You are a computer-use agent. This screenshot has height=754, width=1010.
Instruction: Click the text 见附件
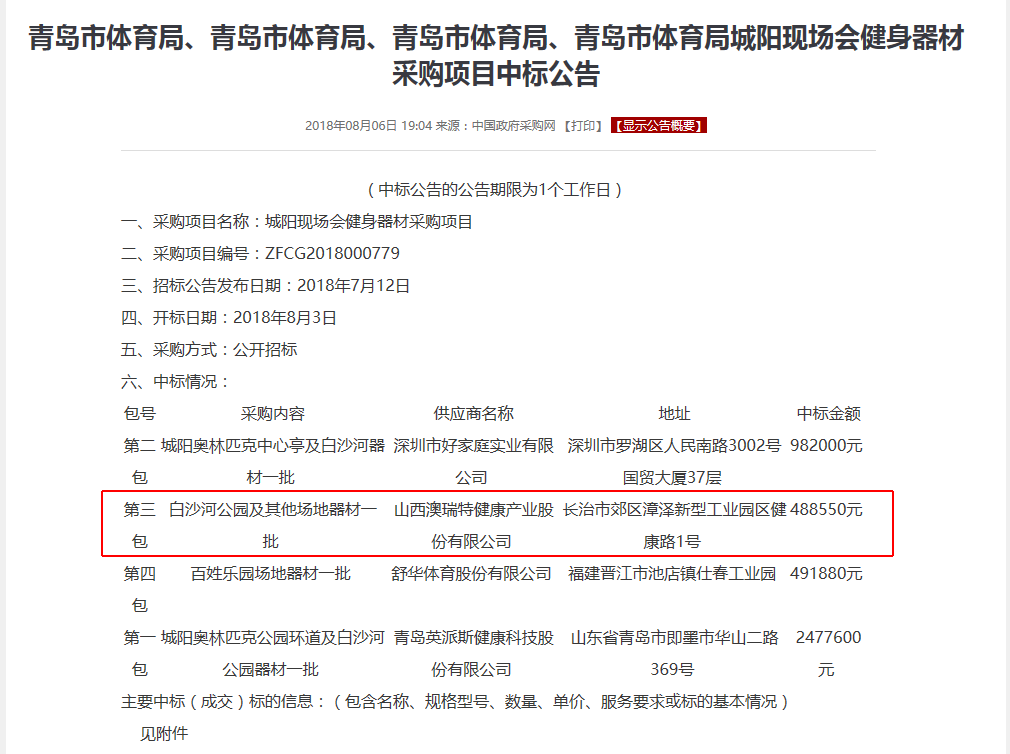(x=164, y=733)
